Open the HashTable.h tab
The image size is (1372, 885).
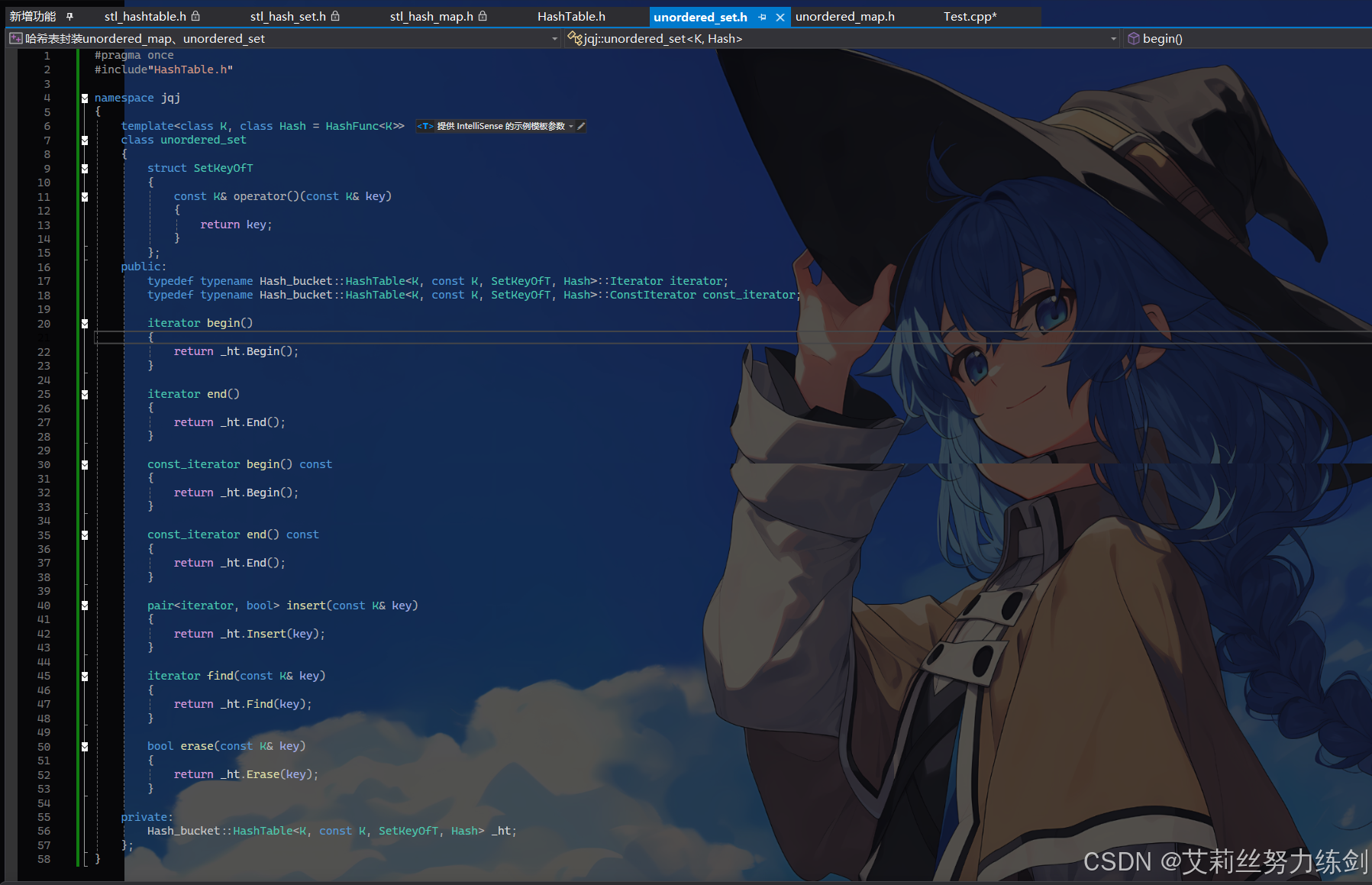coord(571,16)
